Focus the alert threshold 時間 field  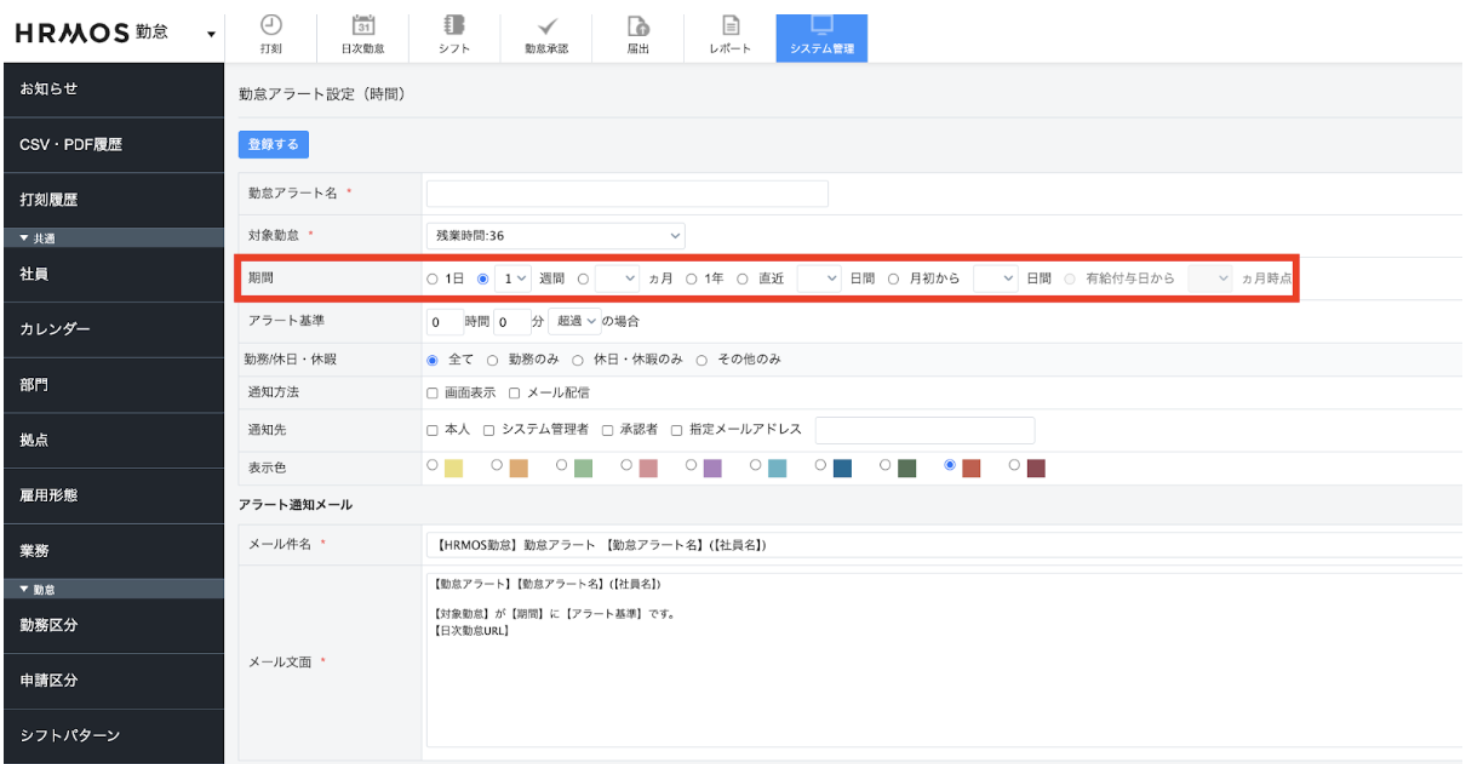[x=444, y=322]
